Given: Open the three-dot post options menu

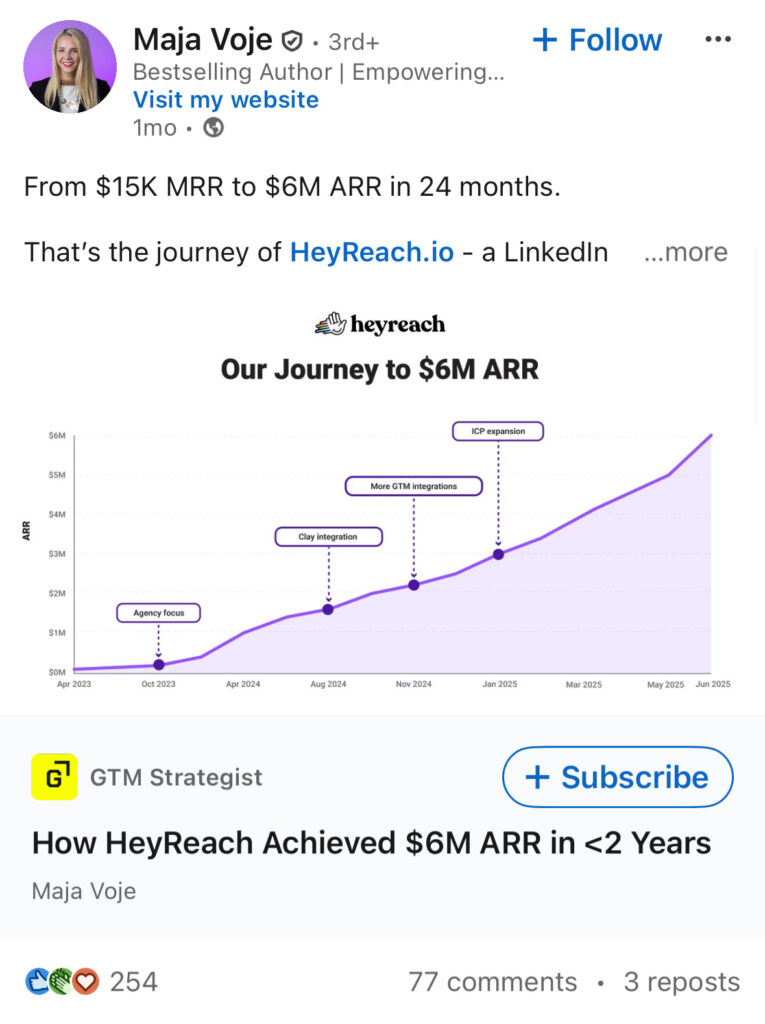Looking at the screenshot, I should (x=718, y=40).
